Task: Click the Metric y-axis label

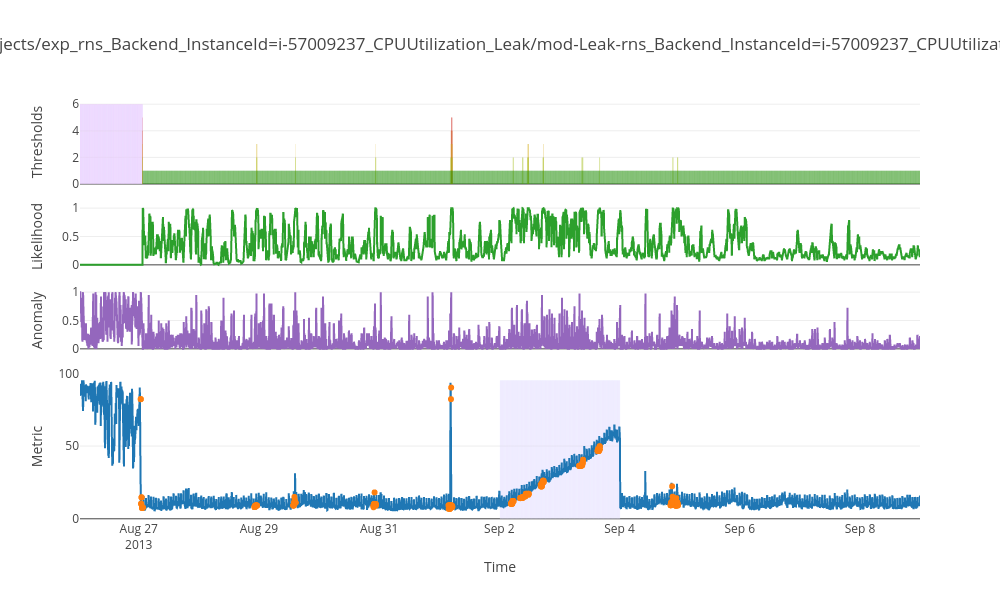Action: coord(38,446)
